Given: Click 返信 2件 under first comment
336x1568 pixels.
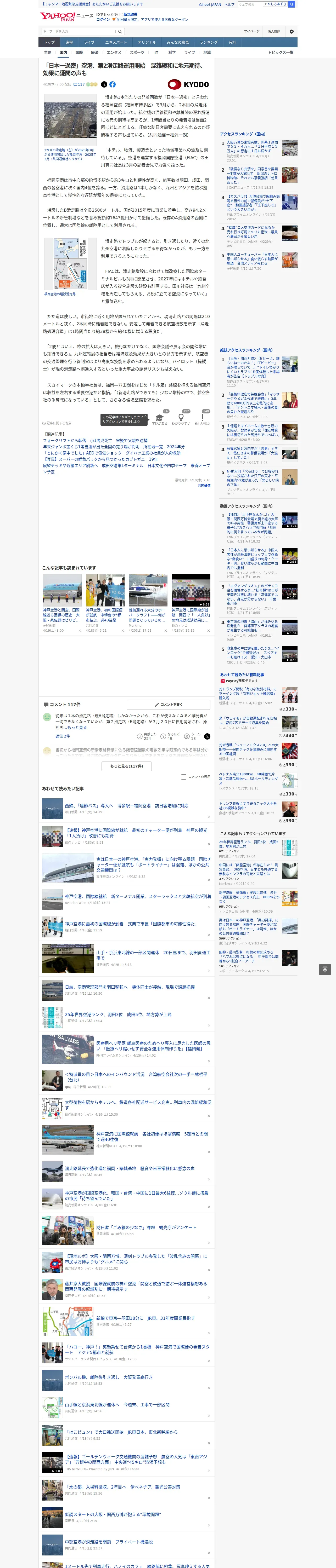Looking at the screenshot, I should (63, 736).
